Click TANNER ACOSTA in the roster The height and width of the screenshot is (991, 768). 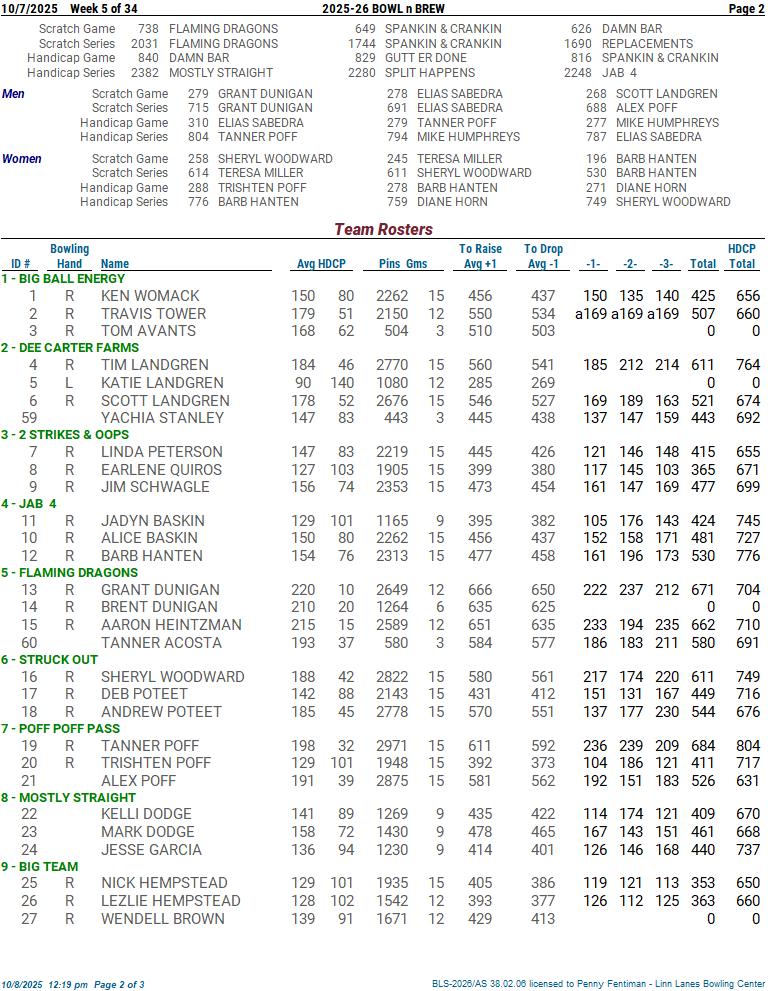[161, 643]
